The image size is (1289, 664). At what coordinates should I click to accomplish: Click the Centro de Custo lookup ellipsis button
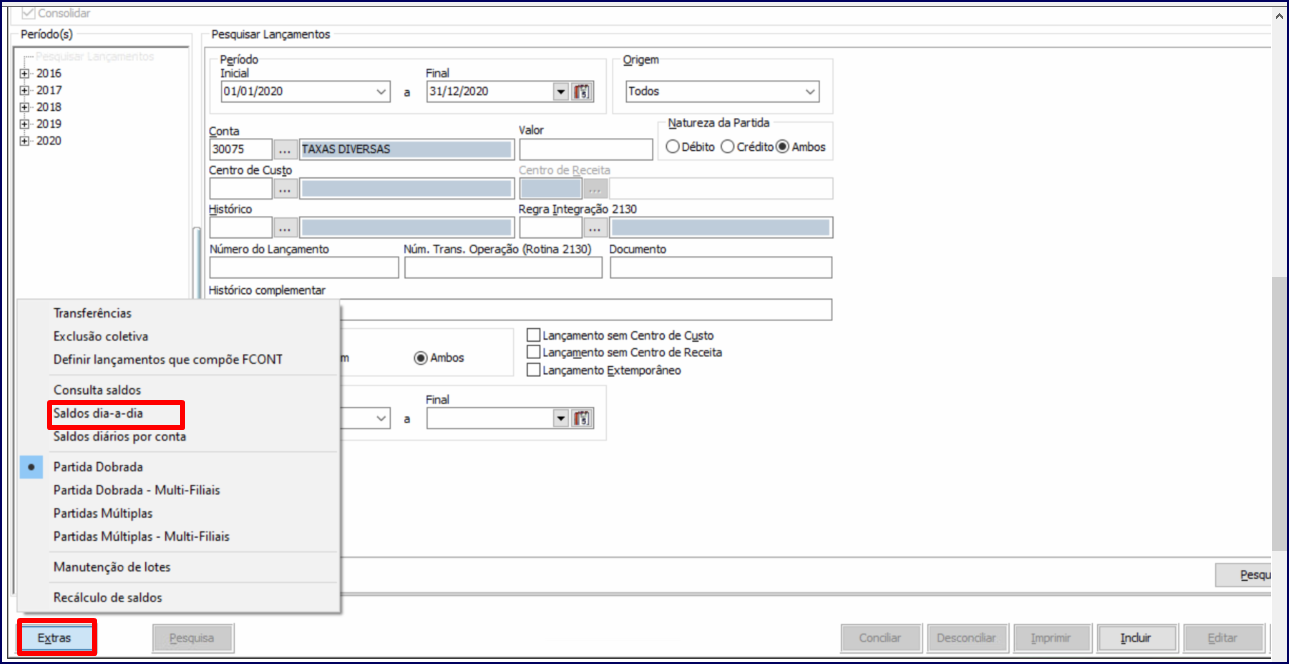(285, 188)
